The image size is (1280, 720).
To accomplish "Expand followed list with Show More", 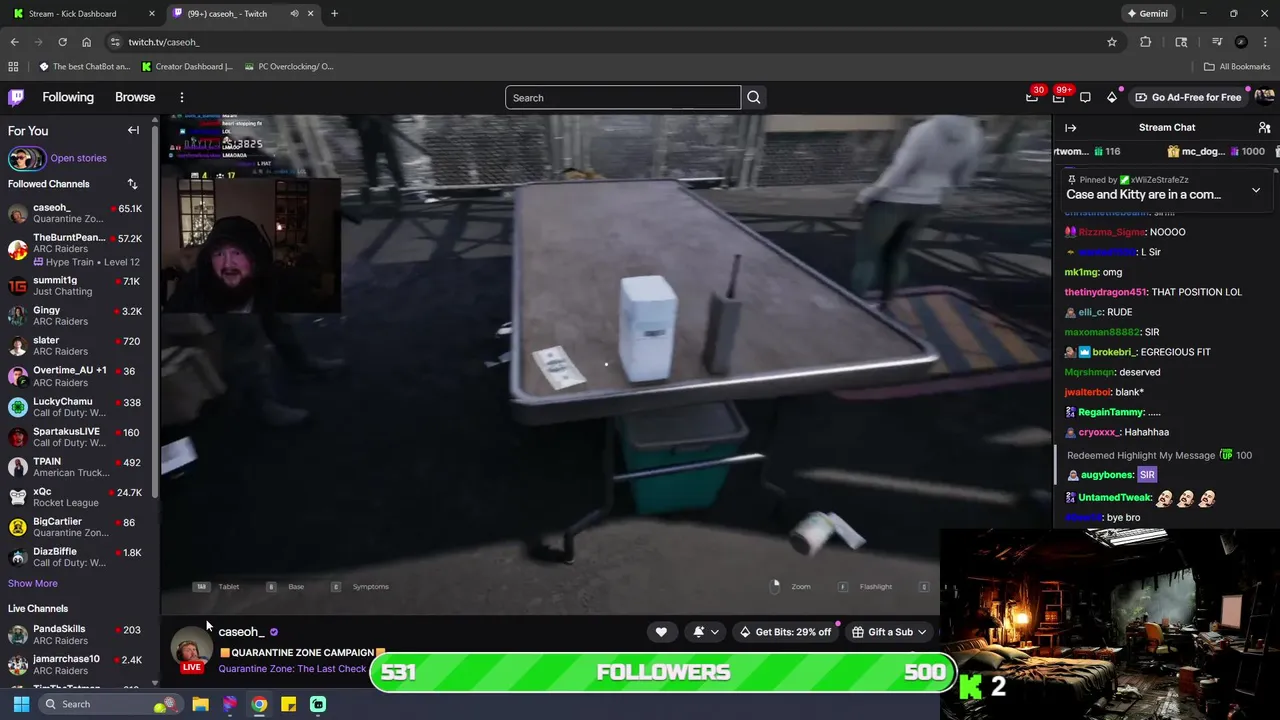I will coord(33,583).
